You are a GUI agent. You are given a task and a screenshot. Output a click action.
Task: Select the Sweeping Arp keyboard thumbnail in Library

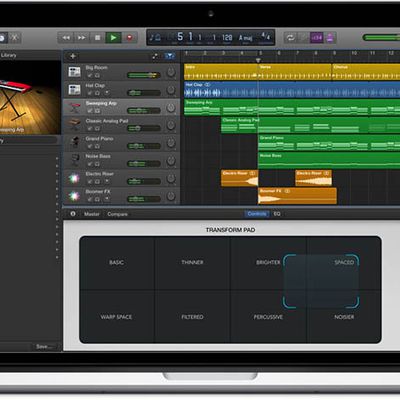(x=30, y=98)
